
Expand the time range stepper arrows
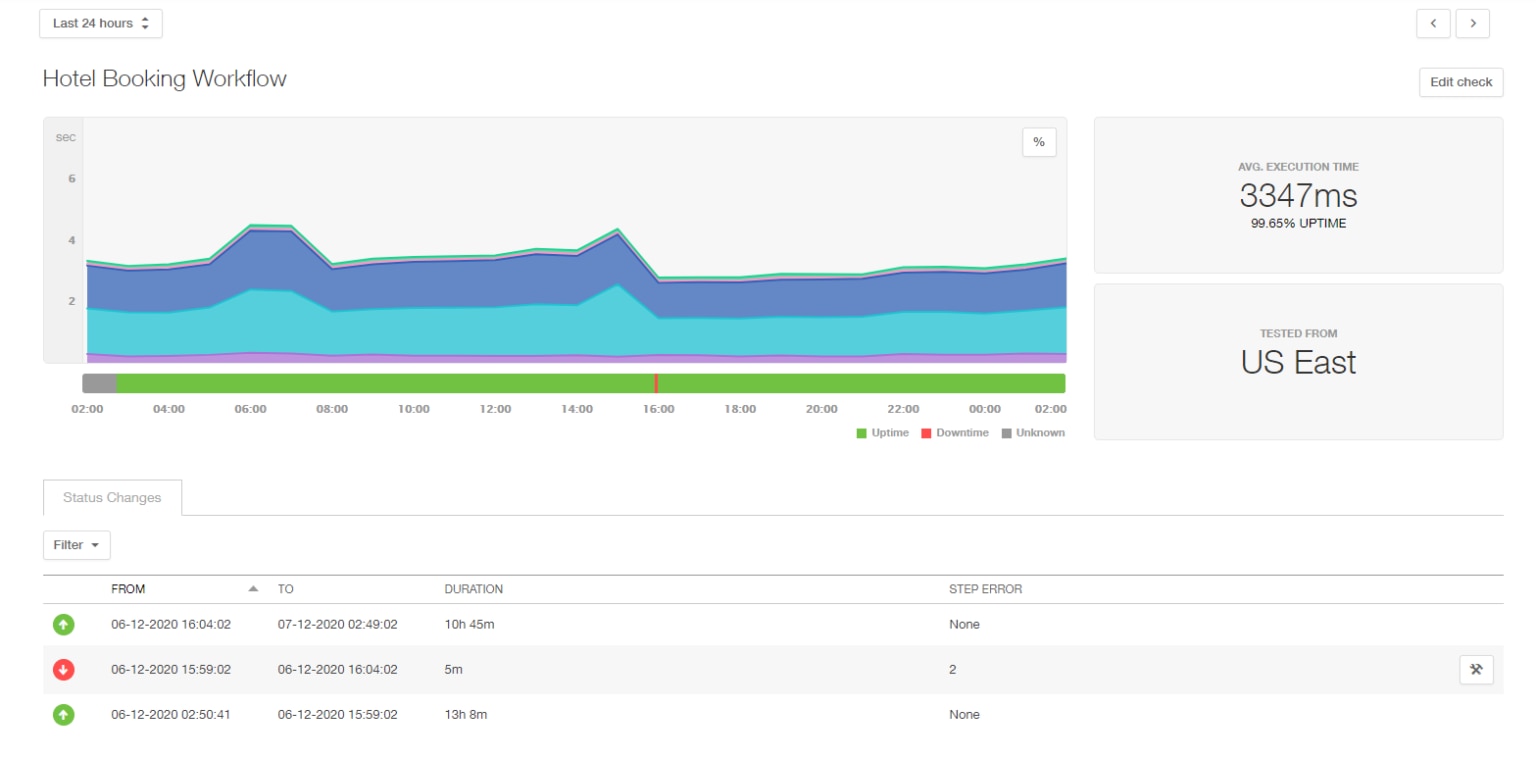146,22
